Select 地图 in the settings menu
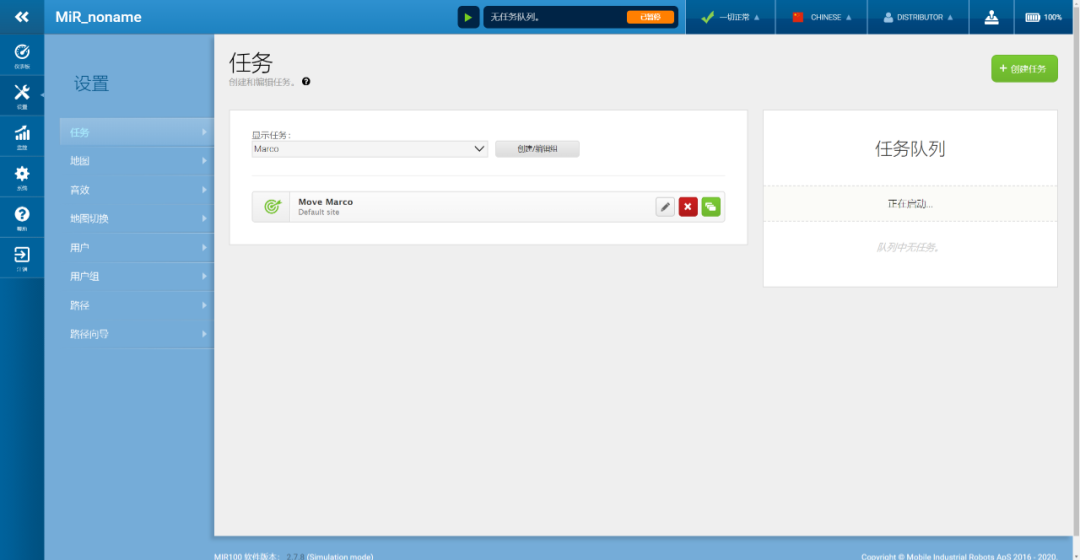Image resolution: width=1080 pixels, height=560 pixels. click(x=137, y=161)
